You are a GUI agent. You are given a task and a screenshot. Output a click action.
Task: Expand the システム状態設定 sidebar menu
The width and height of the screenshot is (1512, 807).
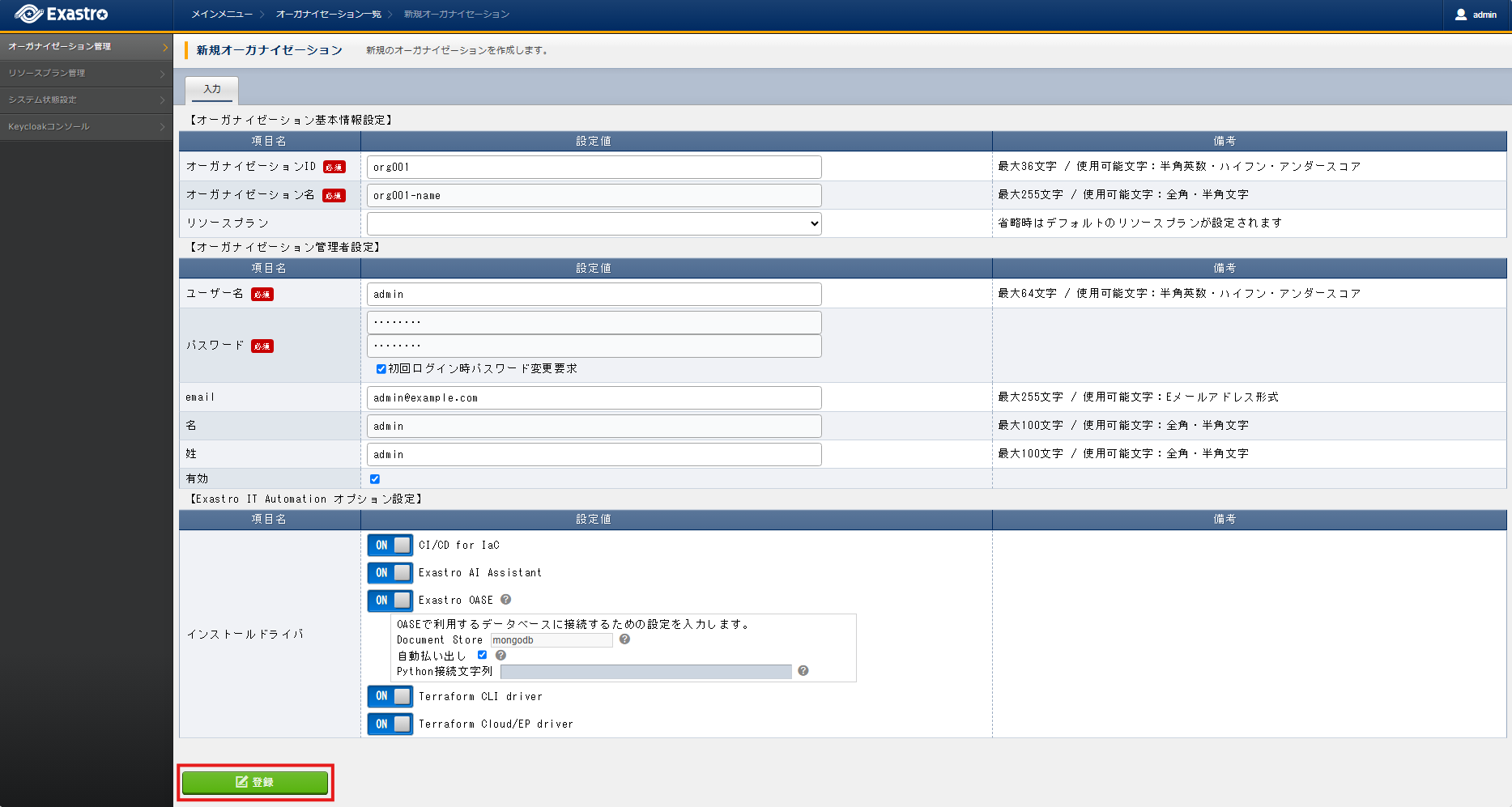click(x=87, y=100)
